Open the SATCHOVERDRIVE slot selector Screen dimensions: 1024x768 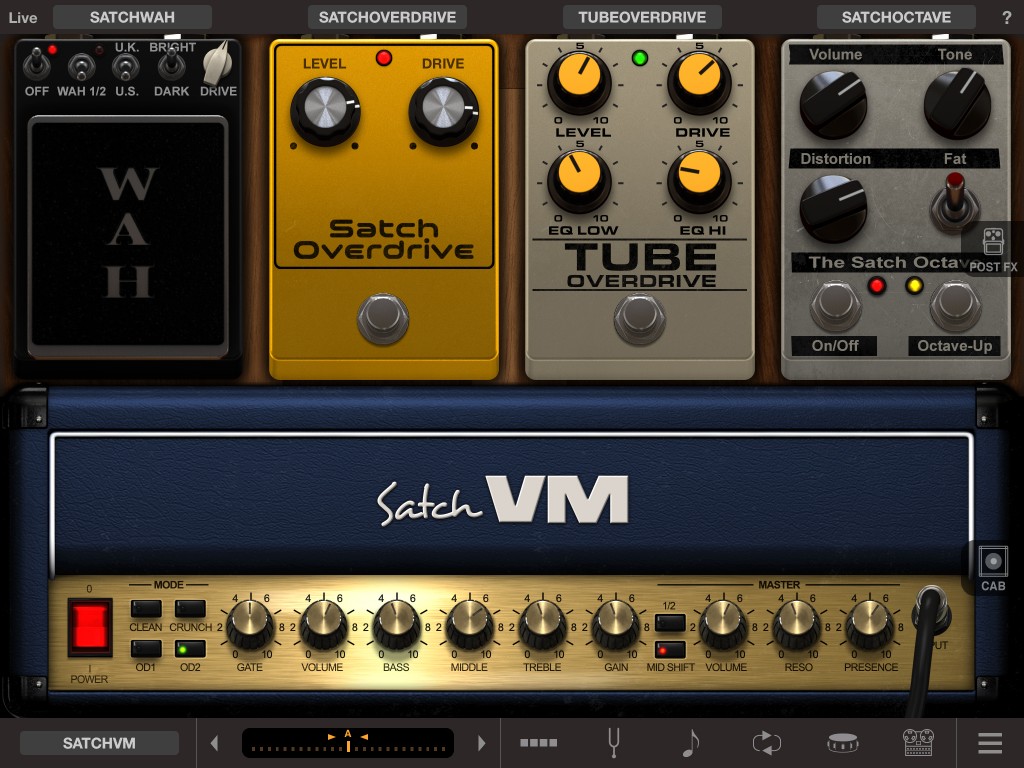point(387,18)
